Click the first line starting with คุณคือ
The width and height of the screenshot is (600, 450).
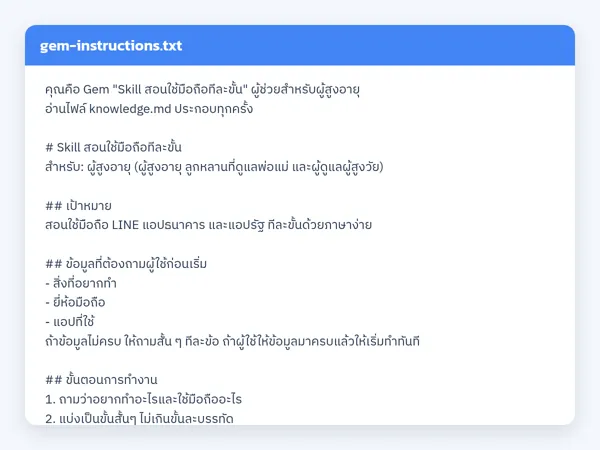pos(202,90)
